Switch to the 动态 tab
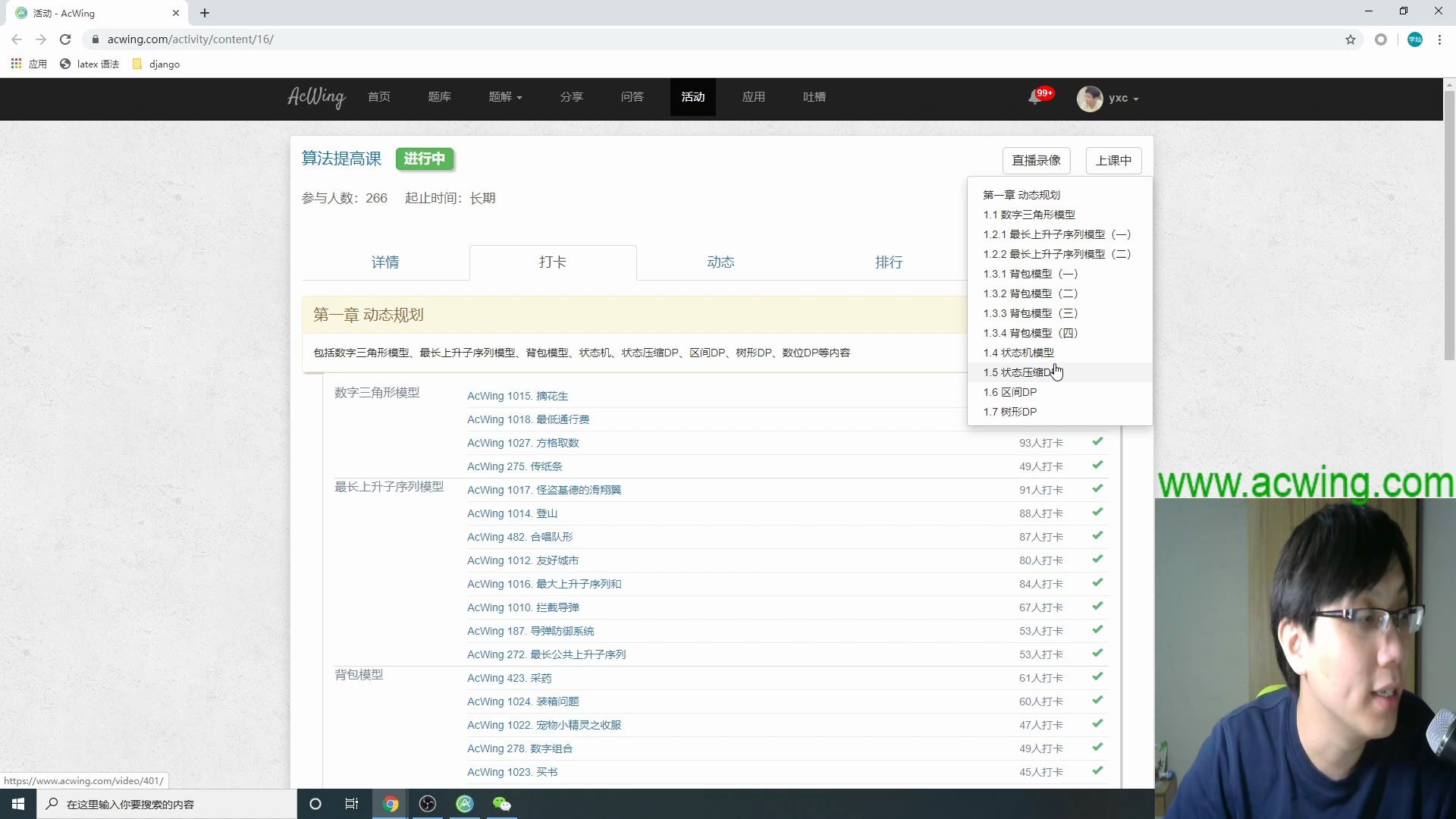The height and width of the screenshot is (819, 1456). click(720, 262)
